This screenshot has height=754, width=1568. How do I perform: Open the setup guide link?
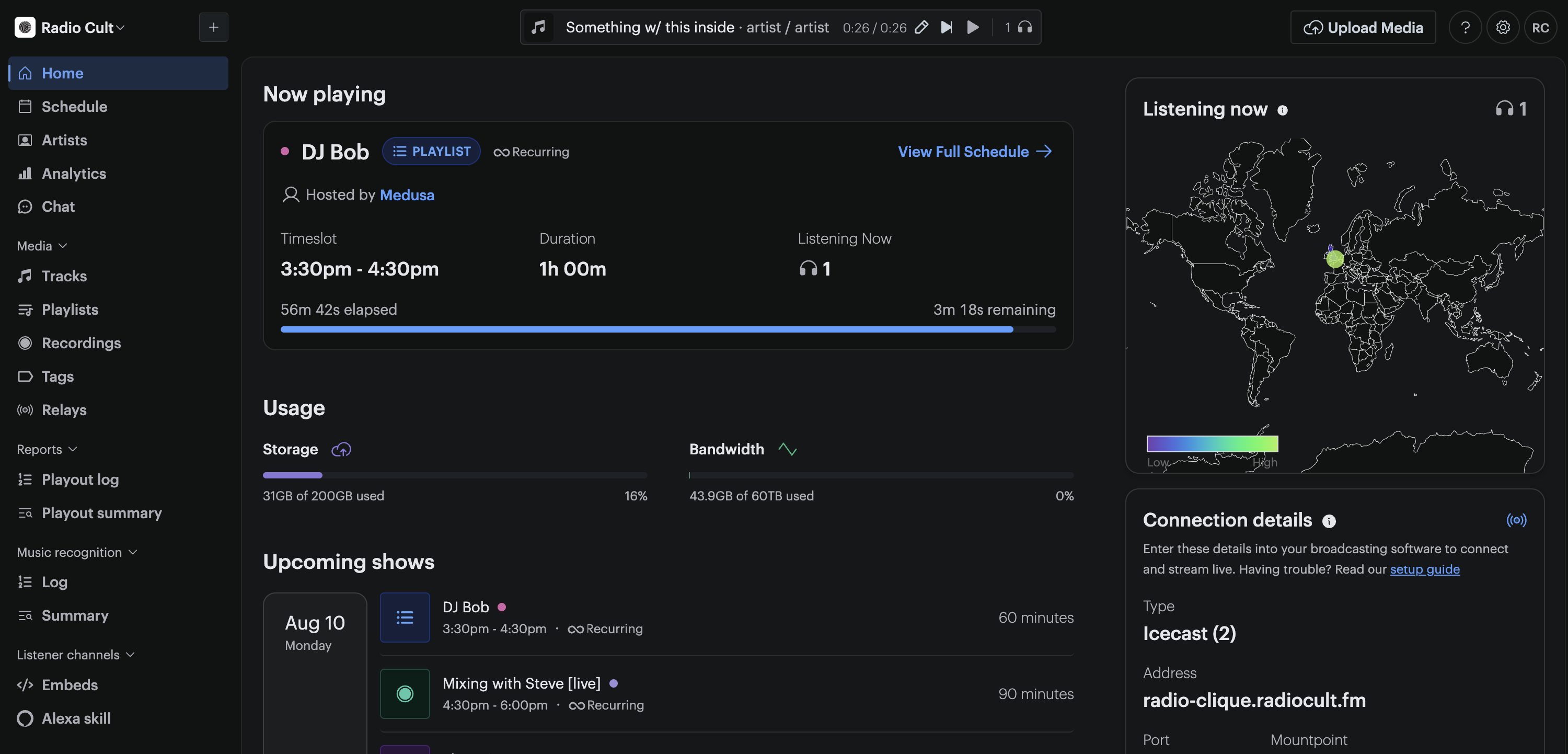click(1424, 569)
